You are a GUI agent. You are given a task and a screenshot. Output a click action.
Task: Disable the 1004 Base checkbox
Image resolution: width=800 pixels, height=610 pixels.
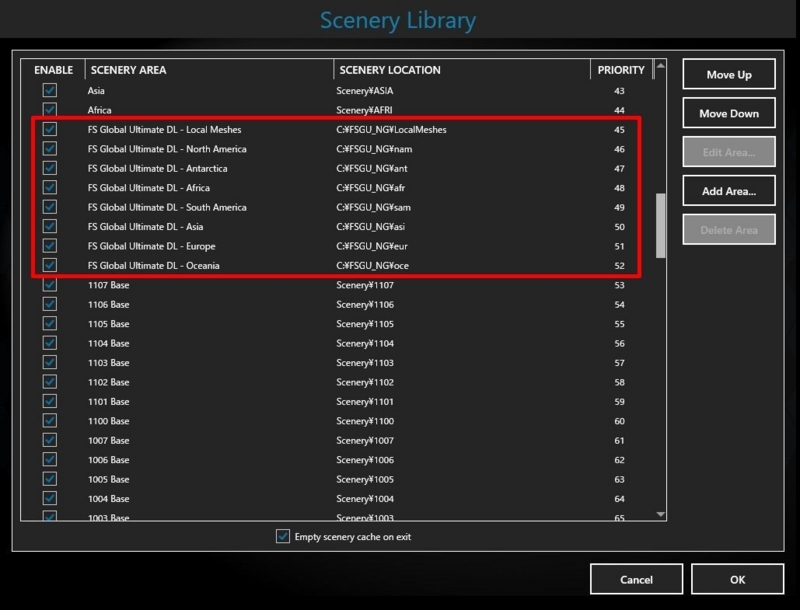coord(49,498)
